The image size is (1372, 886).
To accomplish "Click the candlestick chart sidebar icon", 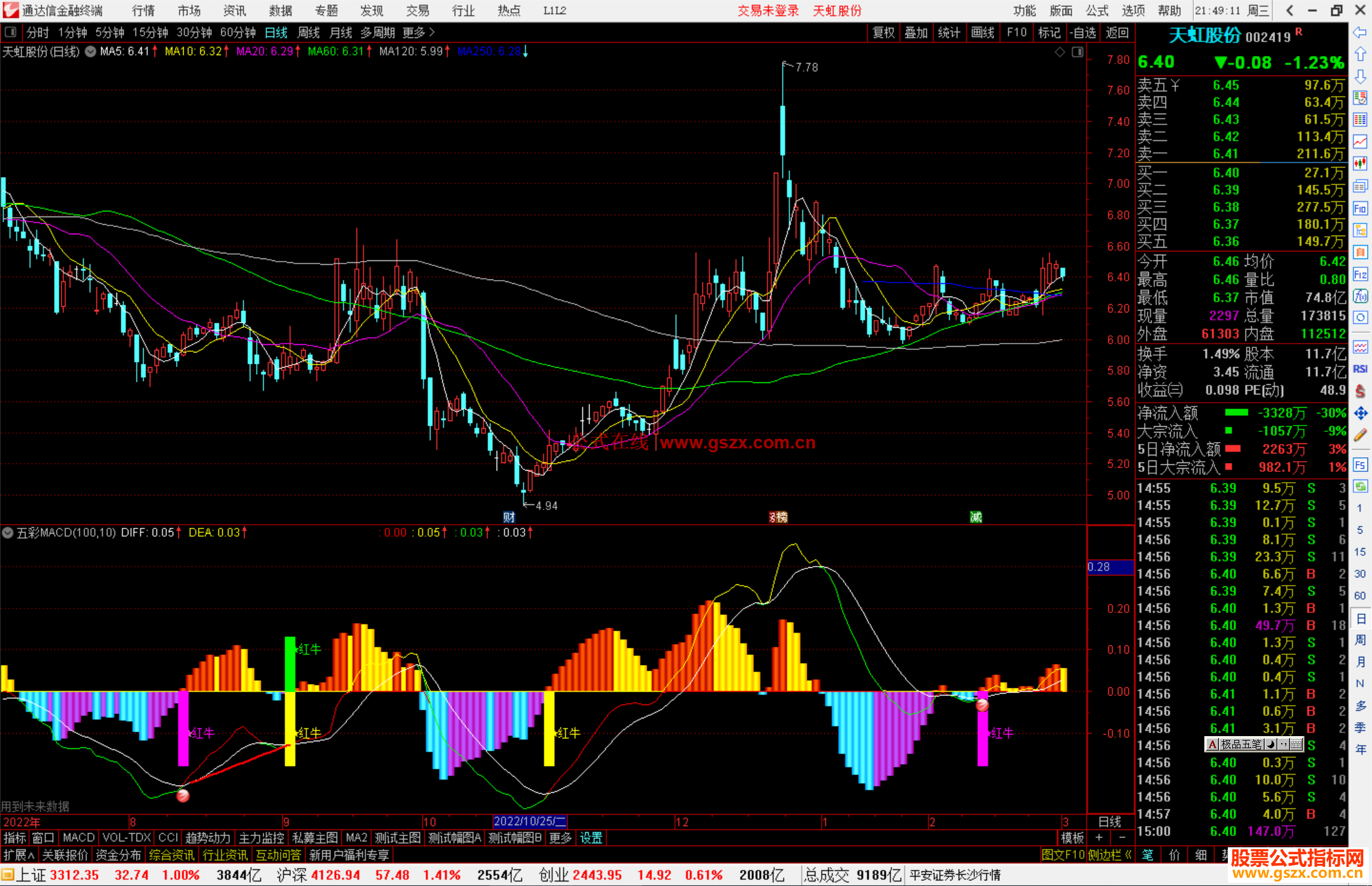I will click(1360, 163).
